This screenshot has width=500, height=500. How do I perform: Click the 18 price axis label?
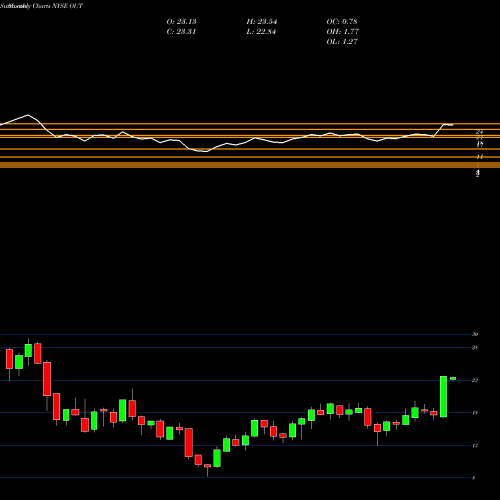click(475, 413)
